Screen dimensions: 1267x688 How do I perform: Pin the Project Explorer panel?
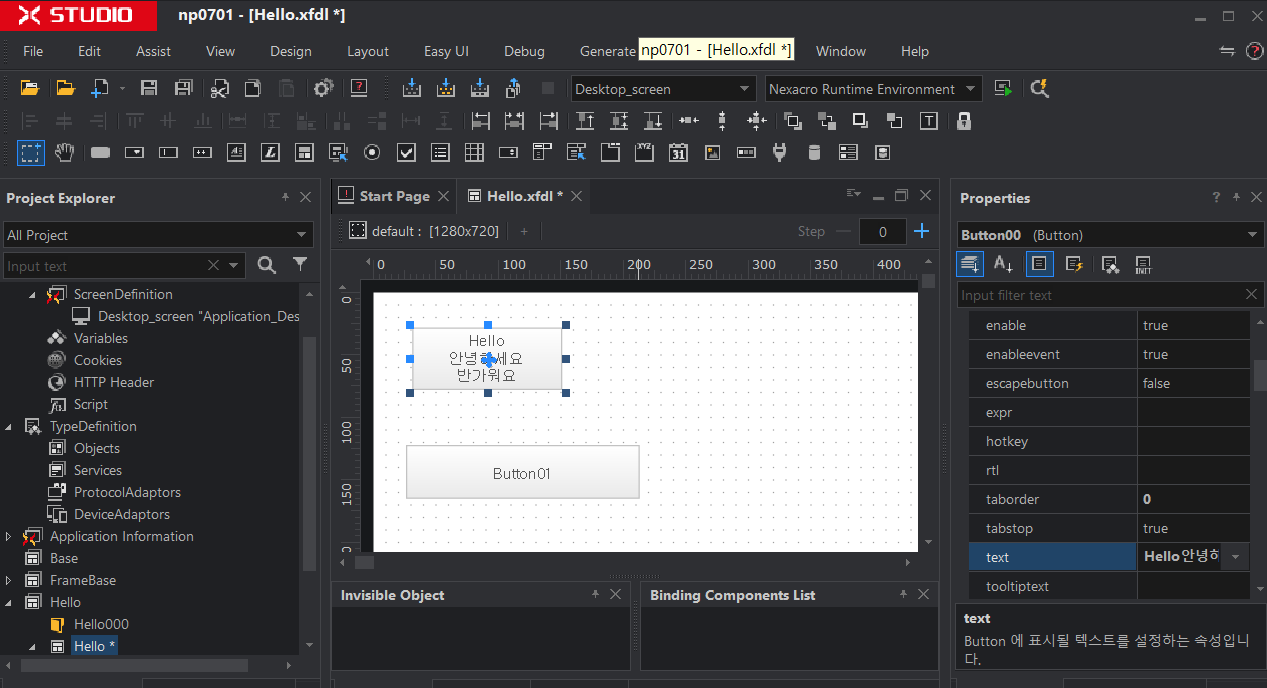(x=285, y=198)
